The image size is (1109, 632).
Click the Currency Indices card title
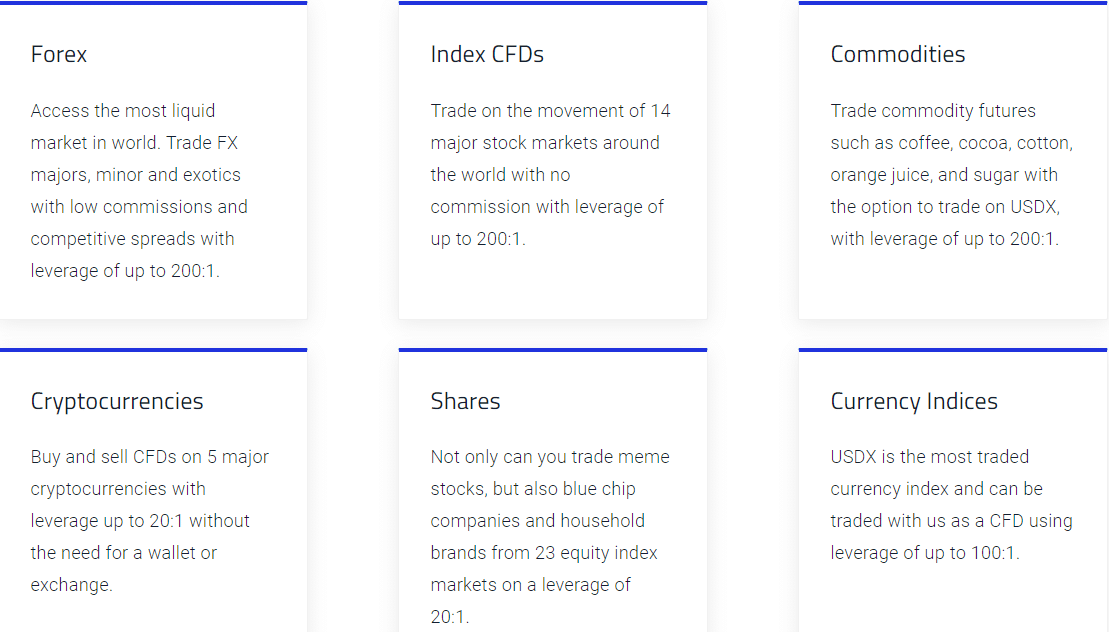(914, 402)
